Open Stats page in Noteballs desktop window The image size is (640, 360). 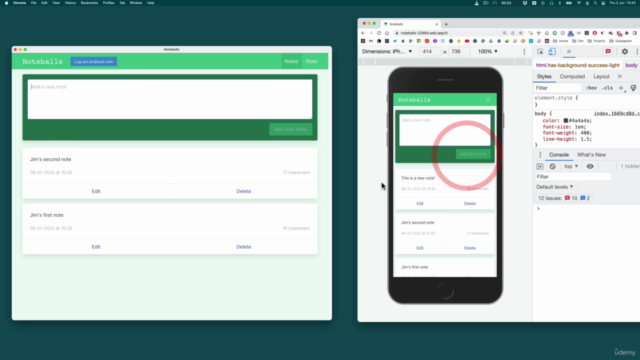point(311,62)
